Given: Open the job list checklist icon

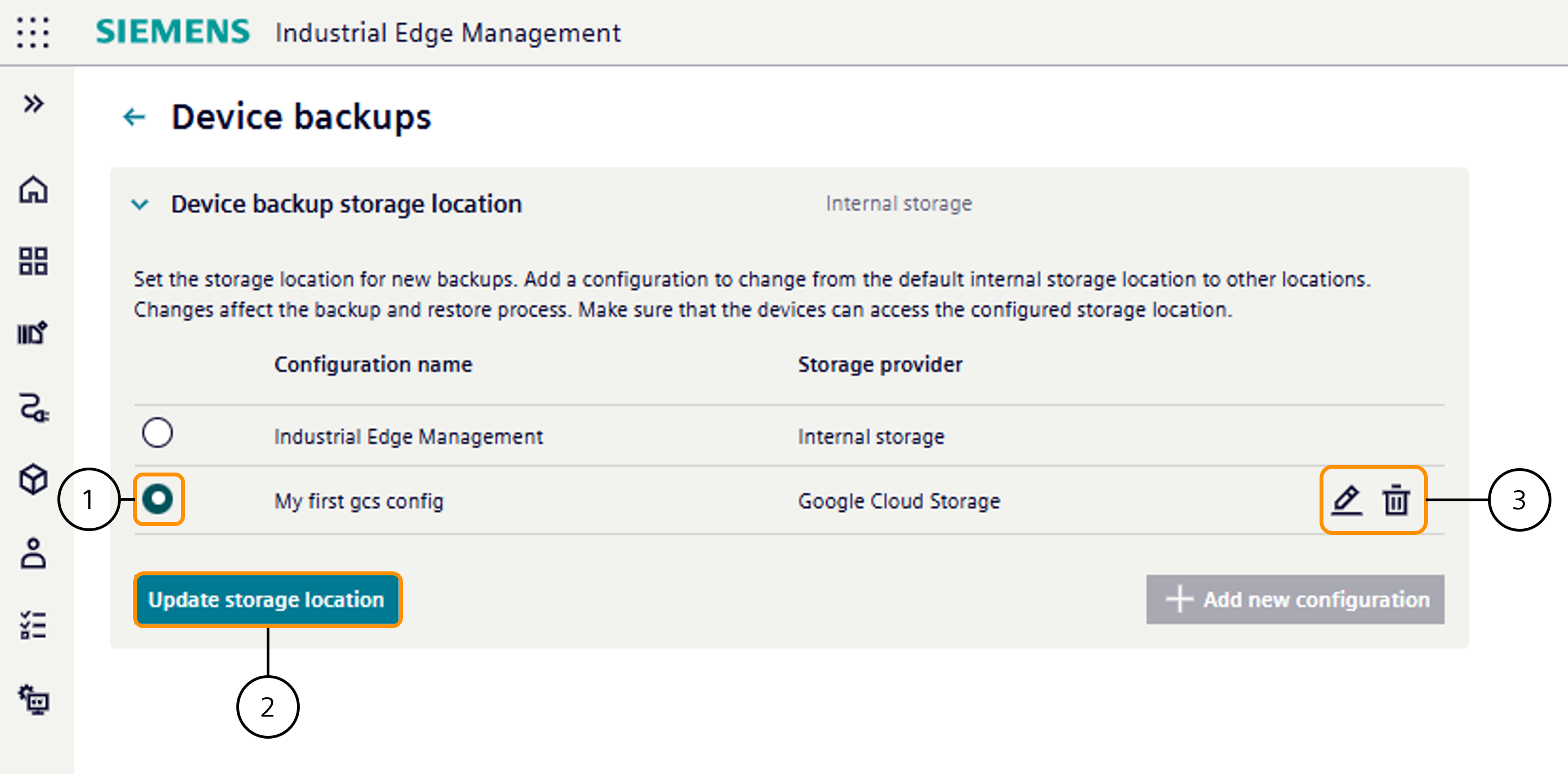Looking at the screenshot, I should 34,625.
